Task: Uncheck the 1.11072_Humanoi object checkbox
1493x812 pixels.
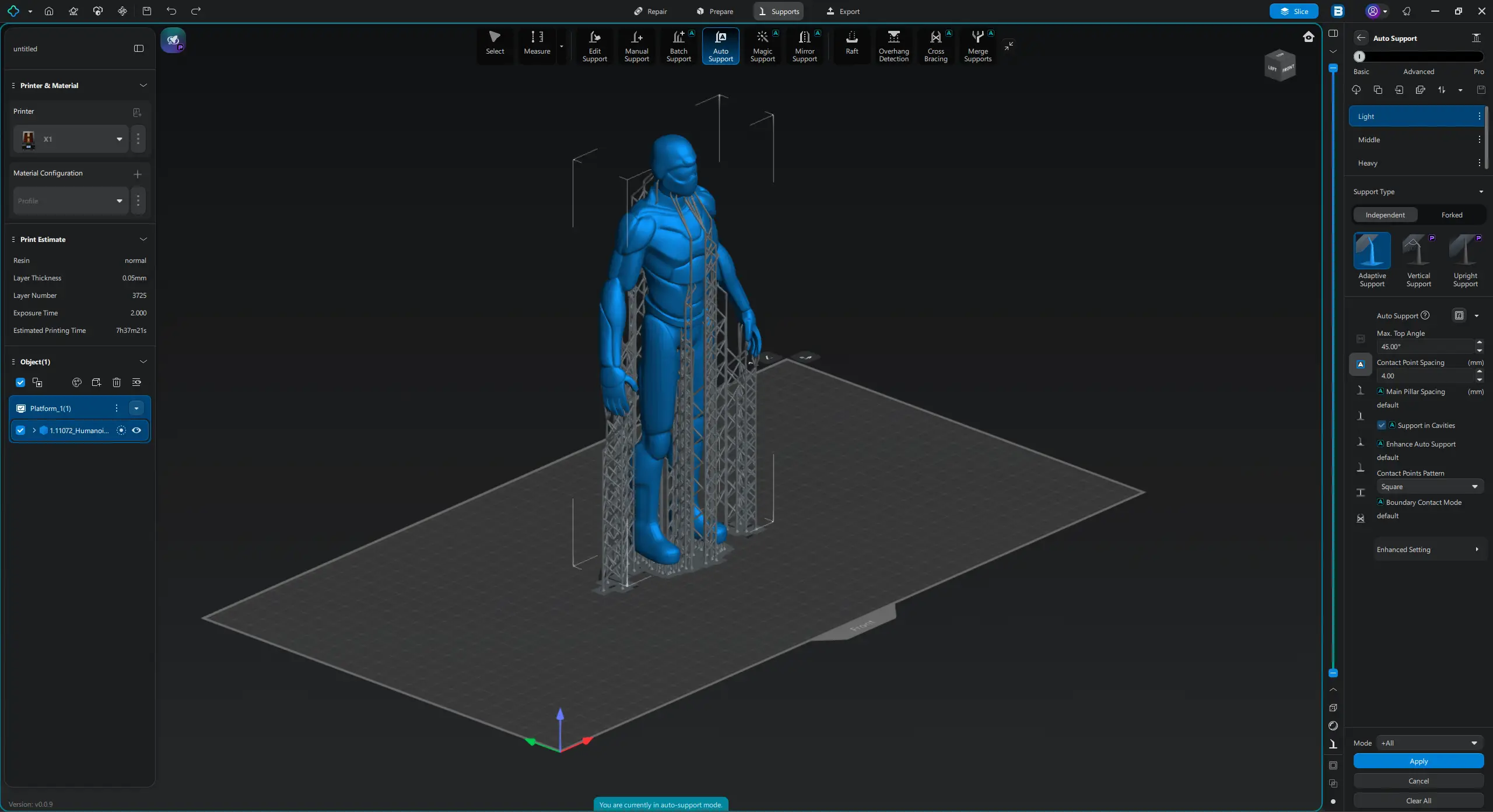Action: [20, 430]
